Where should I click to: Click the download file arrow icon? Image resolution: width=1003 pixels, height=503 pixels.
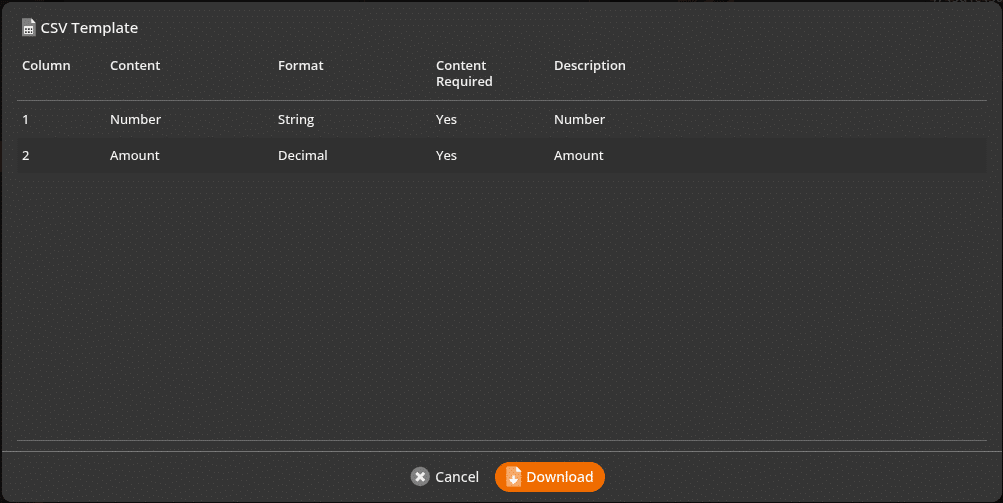[x=513, y=477]
